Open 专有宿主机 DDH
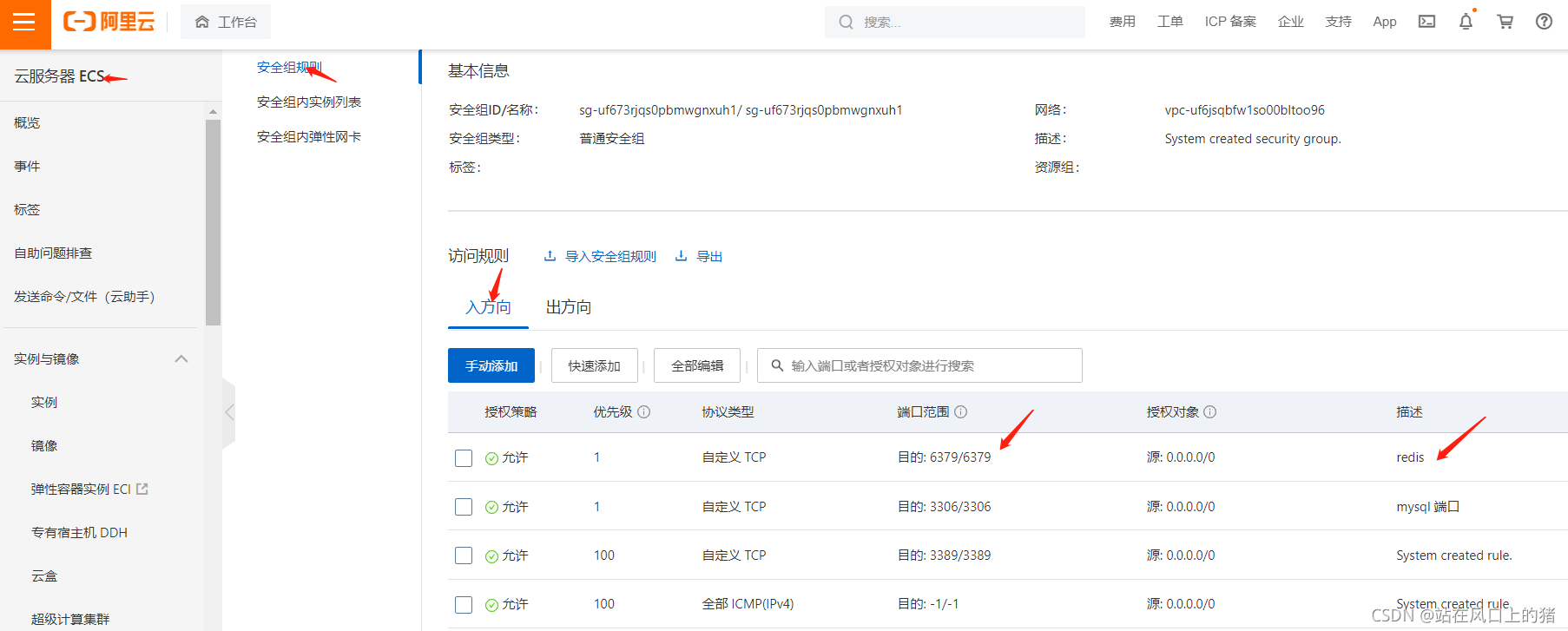 (79, 533)
